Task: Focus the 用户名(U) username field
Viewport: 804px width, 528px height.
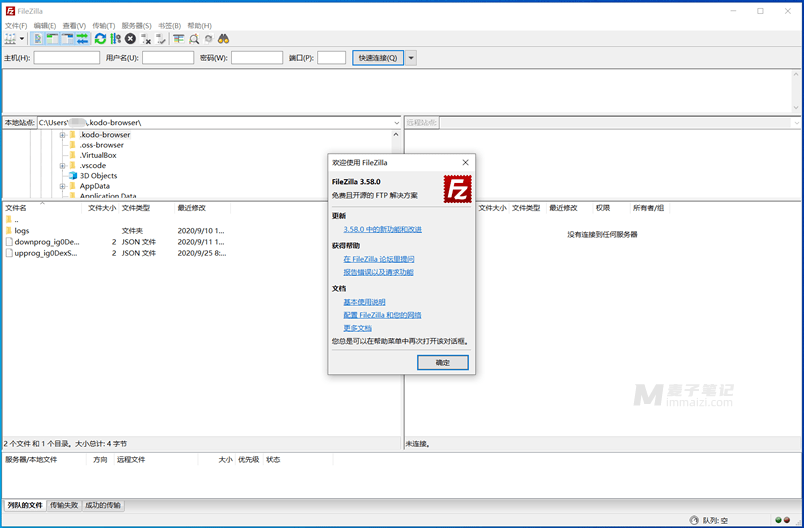Action: (x=168, y=58)
